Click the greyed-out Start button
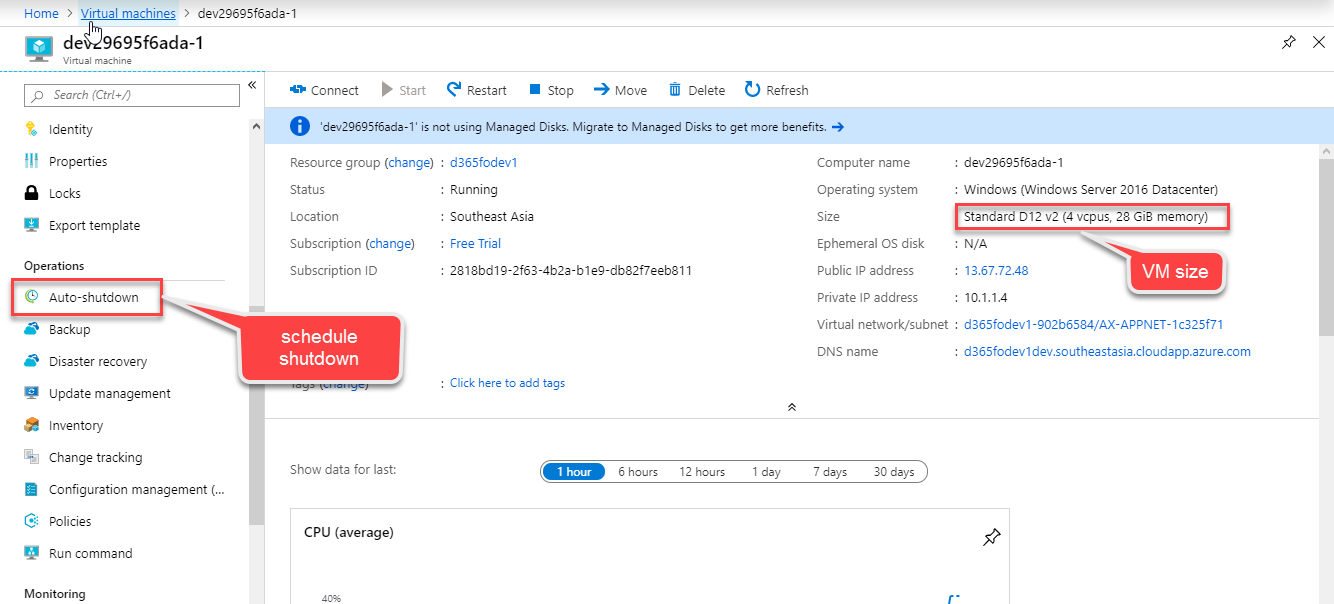The width and height of the screenshot is (1334, 604). [404, 90]
